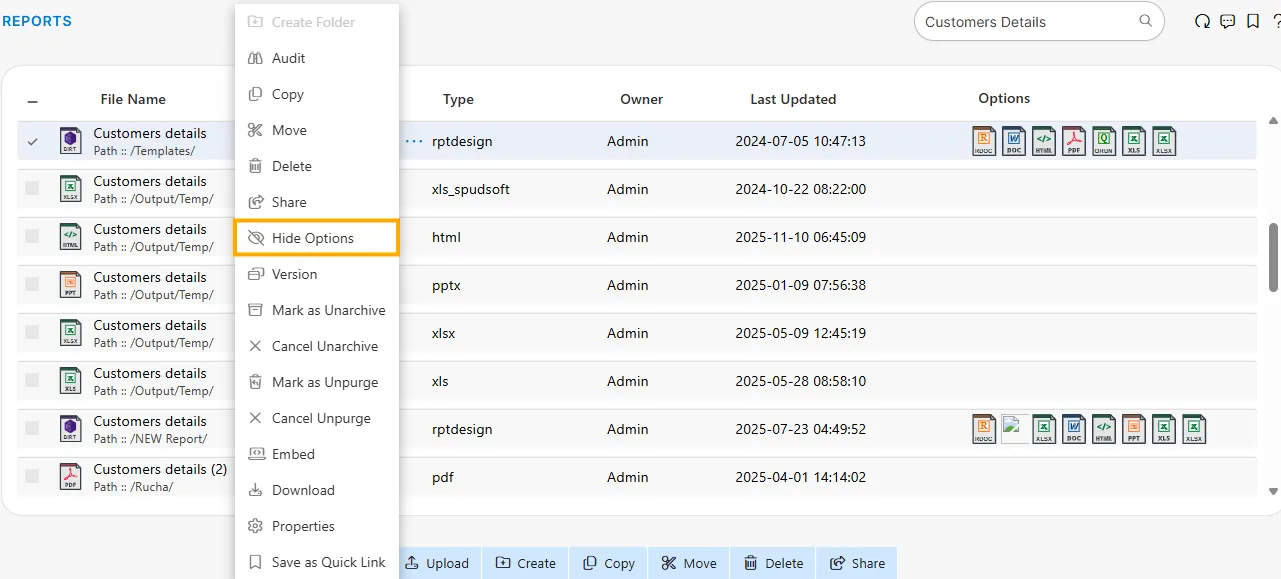Screen dimensions: 1281x579
Task: Click the refresh icon near search
Action: point(1203,22)
